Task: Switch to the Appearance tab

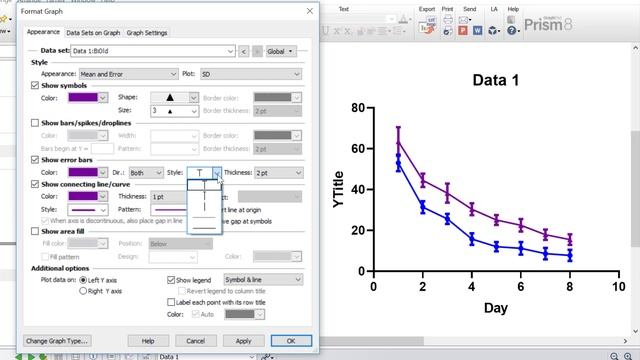Action: click(x=43, y=32)
